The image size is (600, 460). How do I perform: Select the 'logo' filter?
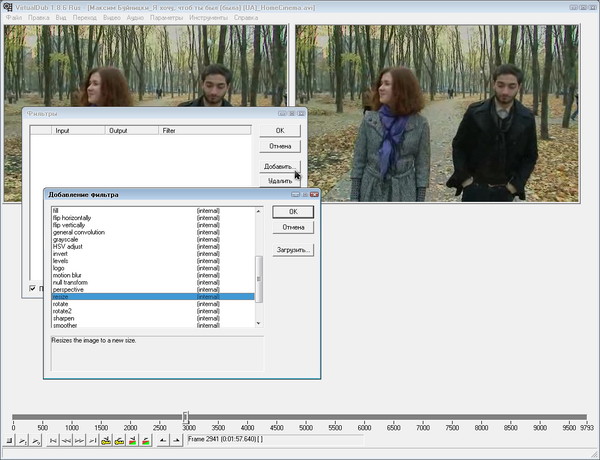[x=153, y=268]
